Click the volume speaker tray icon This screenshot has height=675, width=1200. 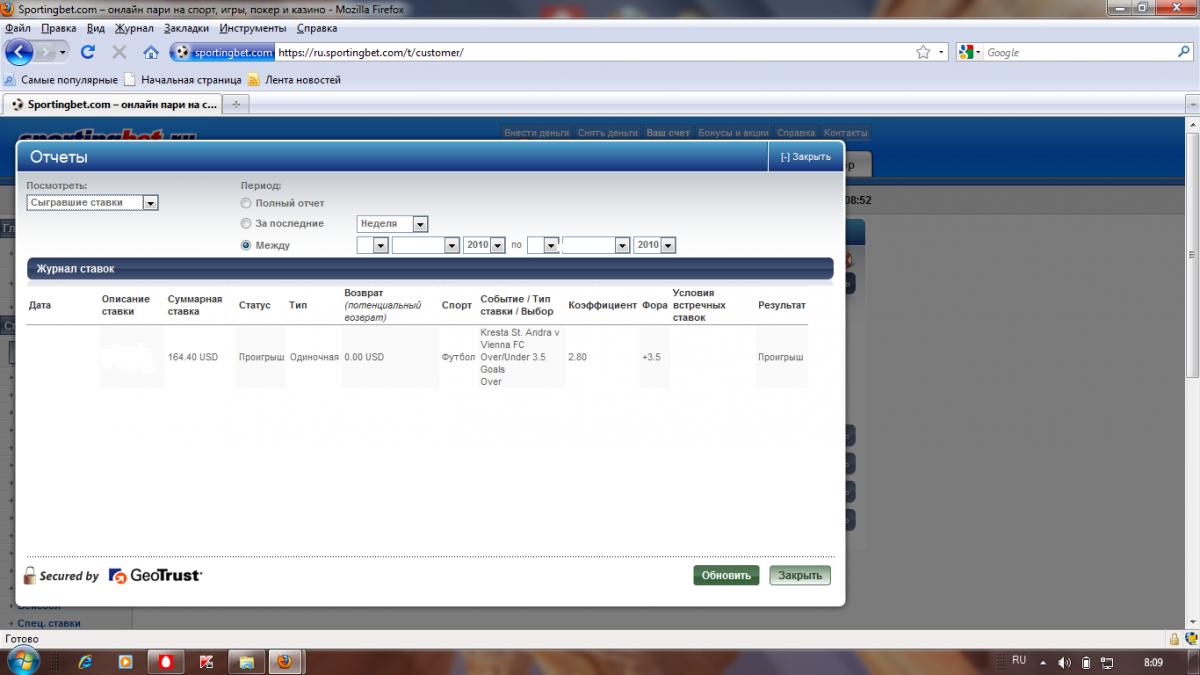(1064, 662)
